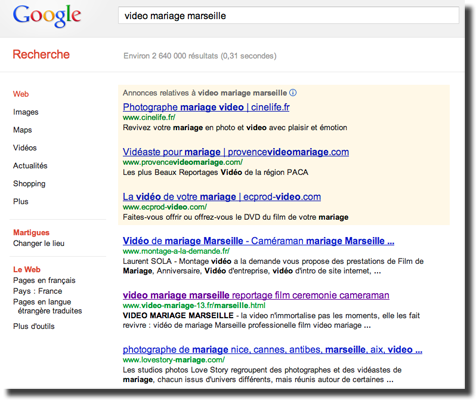Screen dimensions: 476x400
Task: Click the ad info icon next to Annonces
Action: (x=293, y=93)
